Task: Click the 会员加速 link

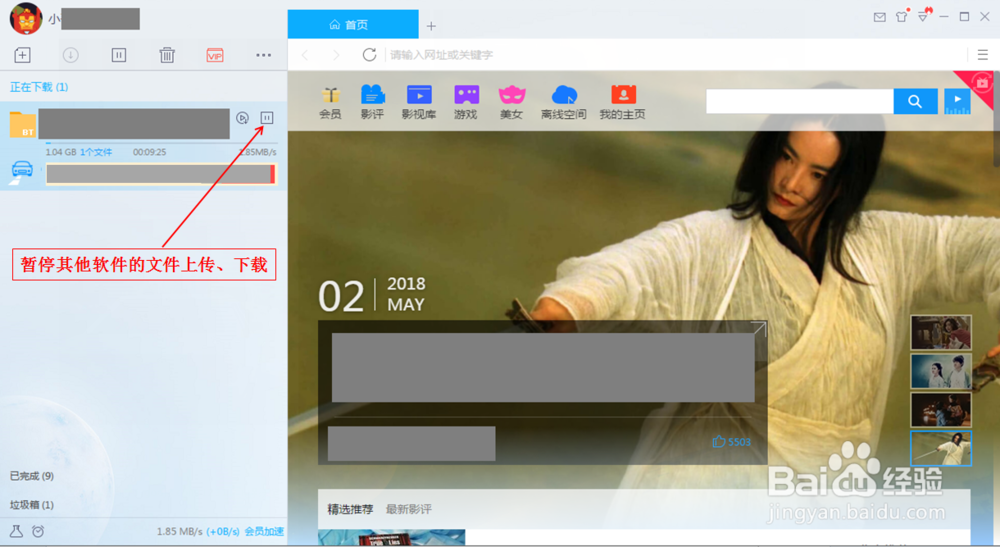Action: pyautogui.click(x=264, y=532)
